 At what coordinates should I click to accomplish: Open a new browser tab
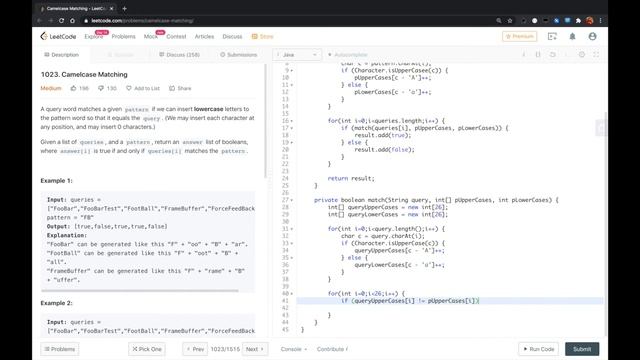pyautogui.click(x=124, y=8)
